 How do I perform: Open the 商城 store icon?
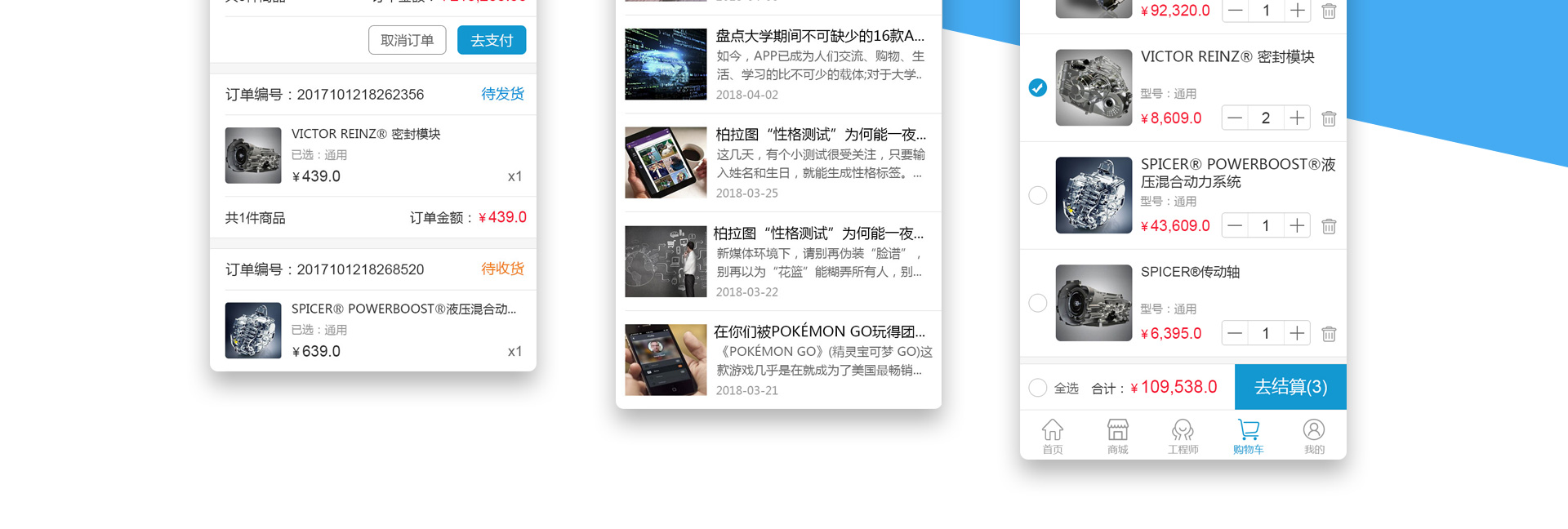click(1118, 430)
